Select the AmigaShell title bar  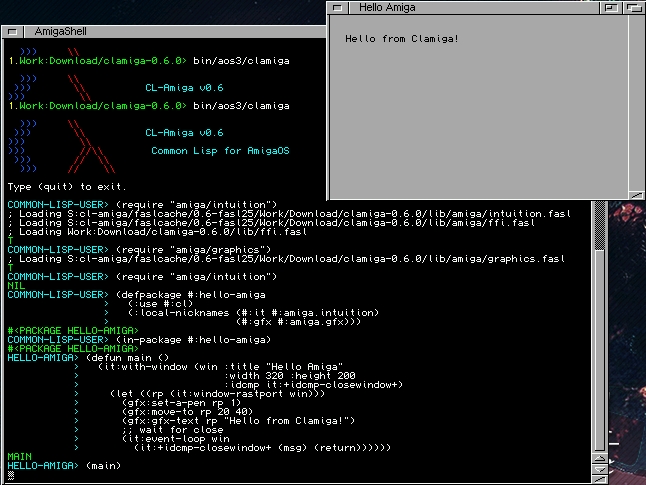175,32
